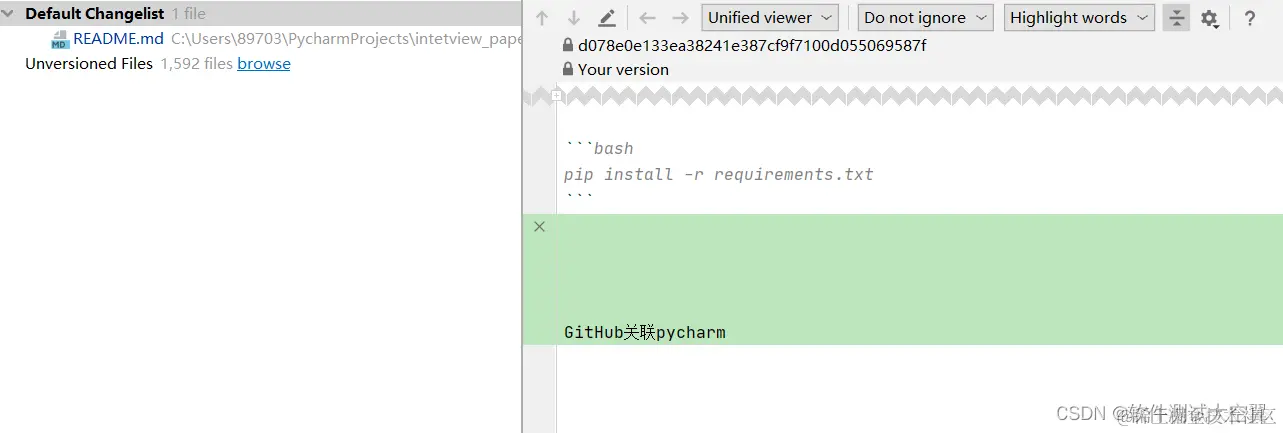This screenshot has width=1283, height=433.
Task: Go to next difference with down arrow
Action: pyautogui.click(x=574, y=18)
